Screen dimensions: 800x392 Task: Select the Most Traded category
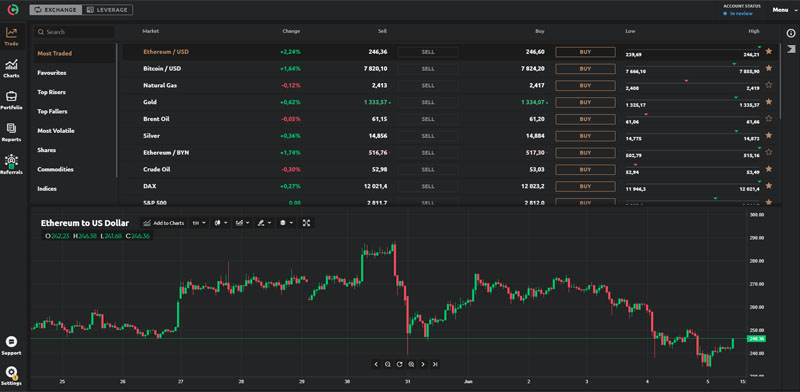point(74,53)
